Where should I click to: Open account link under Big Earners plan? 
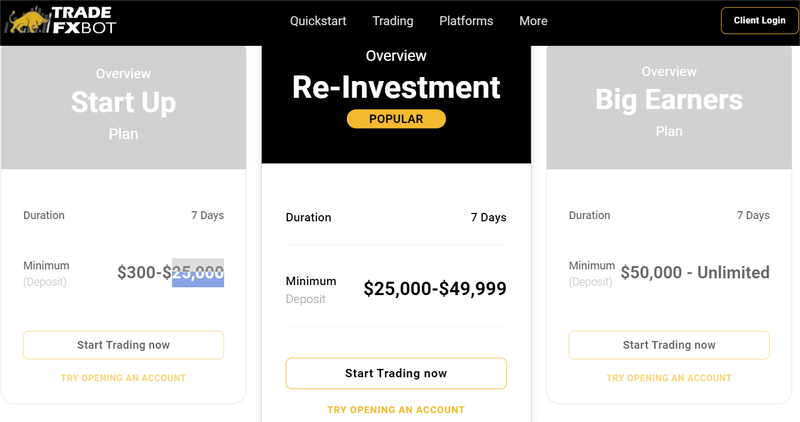669,378
